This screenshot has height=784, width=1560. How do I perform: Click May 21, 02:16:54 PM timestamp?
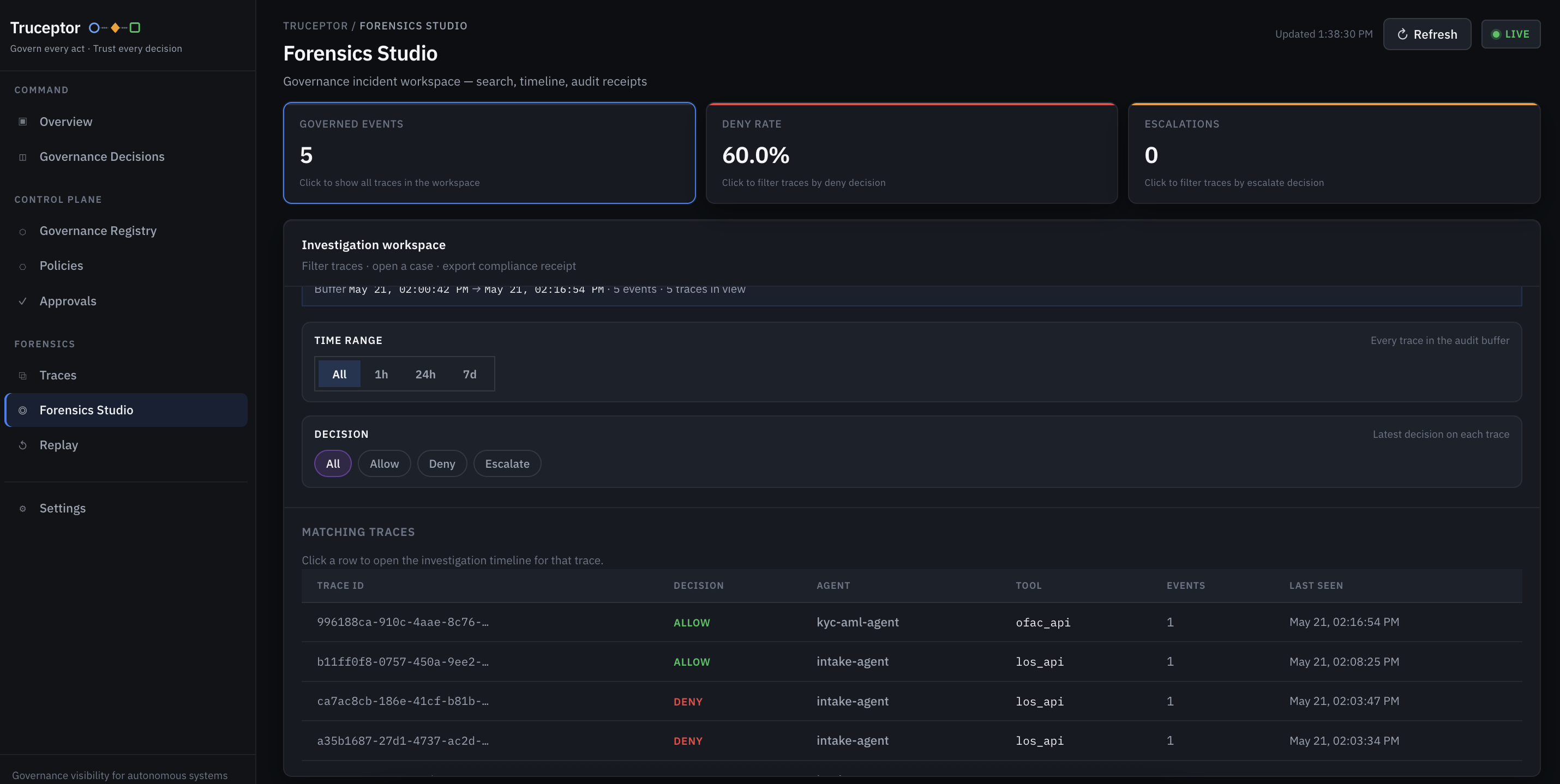1344,623
